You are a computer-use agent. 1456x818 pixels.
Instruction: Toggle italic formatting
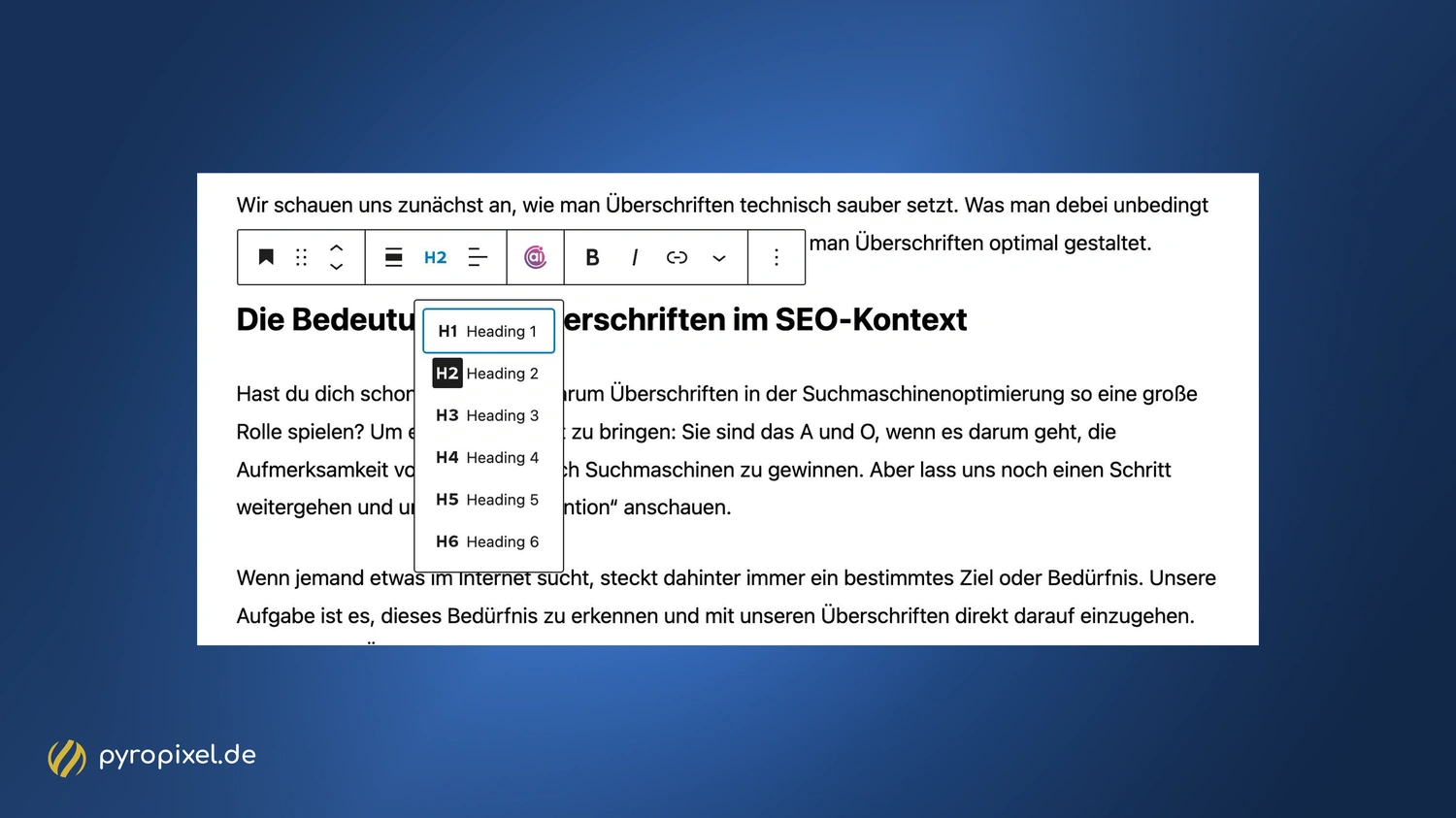[x=634, y=257]
